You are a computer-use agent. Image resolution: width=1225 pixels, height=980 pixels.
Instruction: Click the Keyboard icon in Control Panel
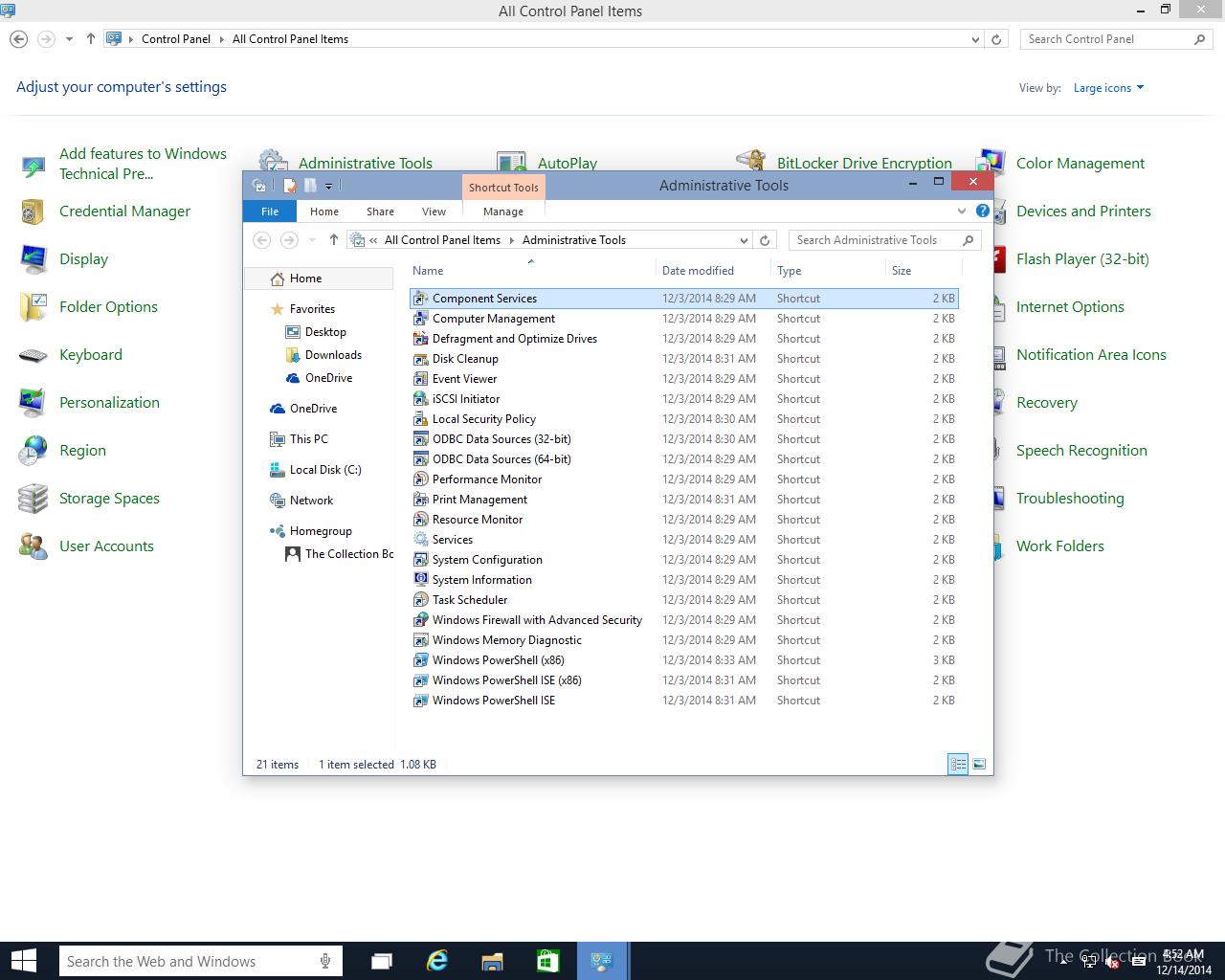click(x=33, y=355)
